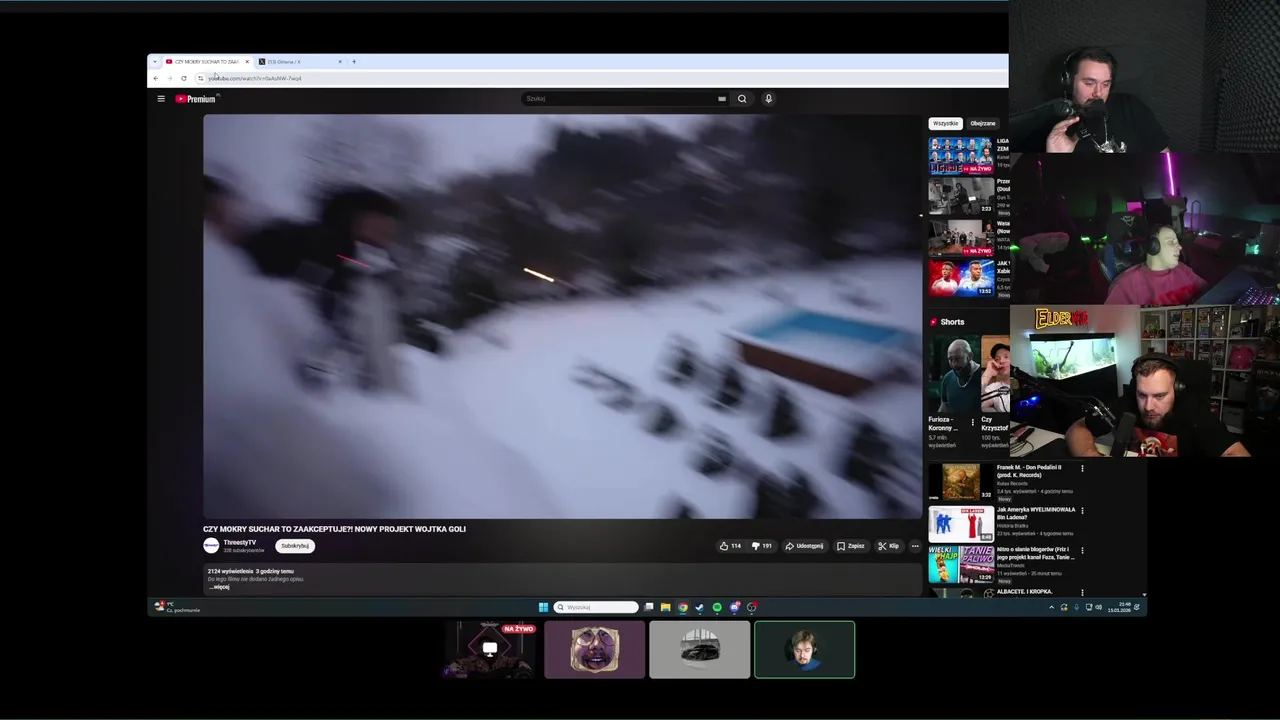Start voice search with microphone icon
Screen dimensions: 1280x720
tap(768, 99)
